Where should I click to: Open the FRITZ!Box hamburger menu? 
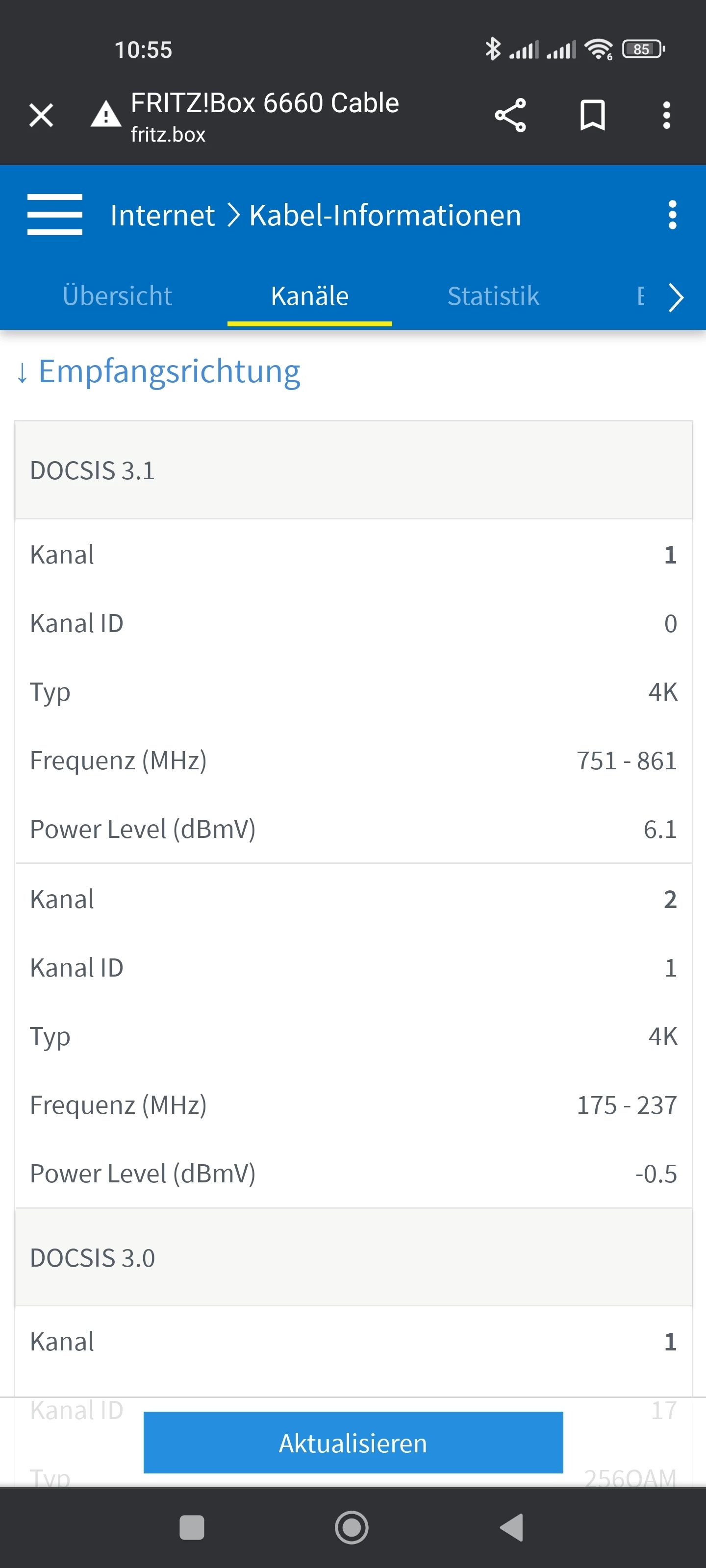[55, 215]
